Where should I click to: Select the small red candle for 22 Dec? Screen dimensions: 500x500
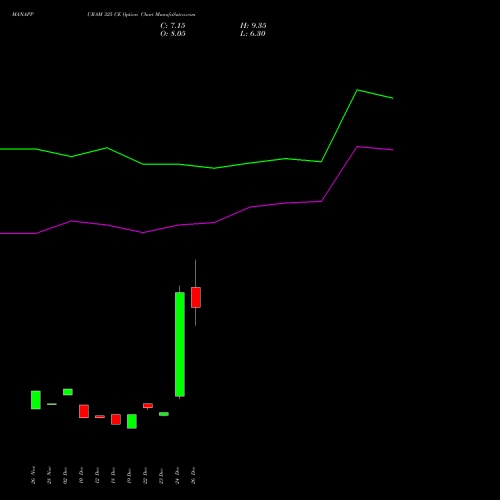148,406
